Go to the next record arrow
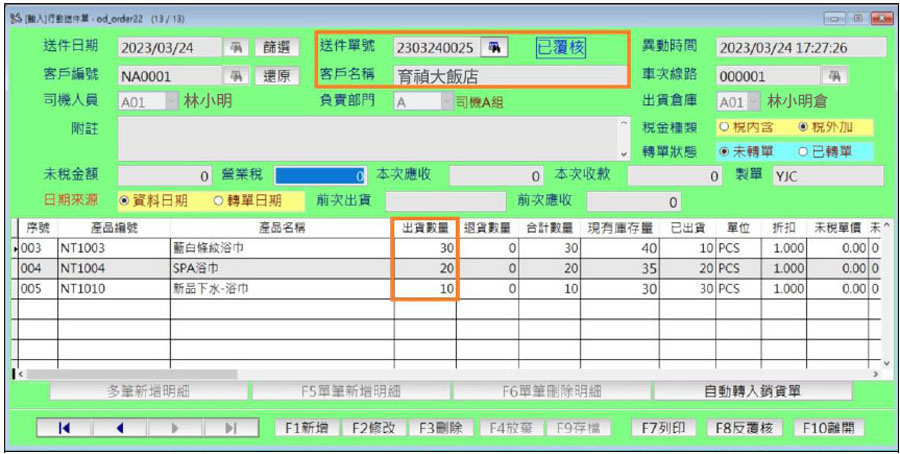The width and height of the screenshot is (900, 454). click(176, 428)
